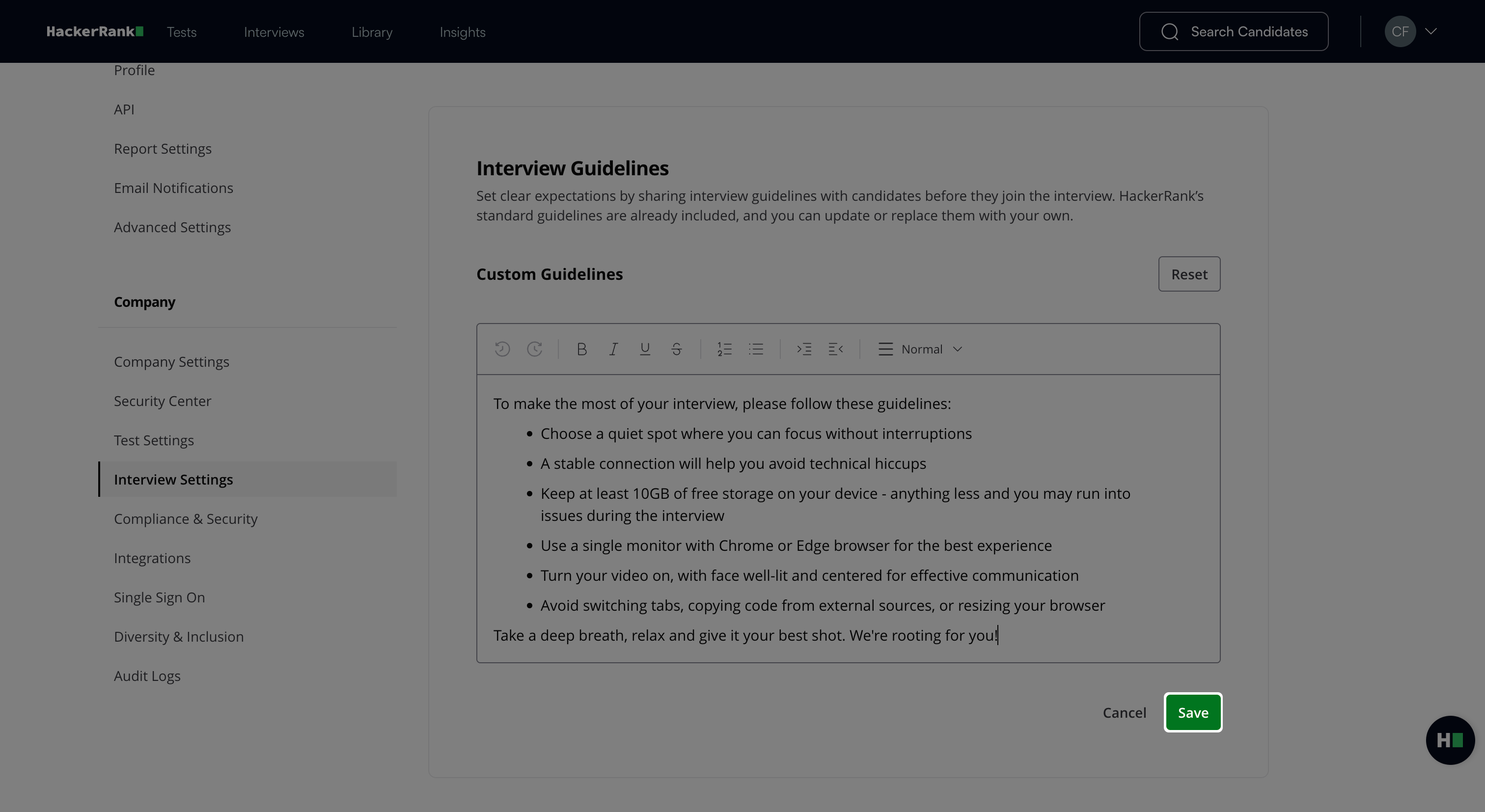Toggle underline formatting
This screenshot has height=812, width=1485.
pyautogui.click(x=645, y=349)
